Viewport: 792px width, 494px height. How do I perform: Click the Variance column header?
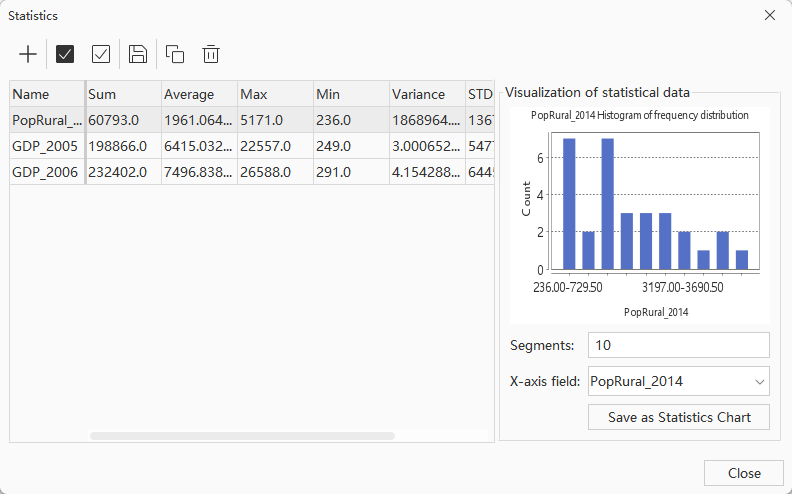(x=425, y=94)
